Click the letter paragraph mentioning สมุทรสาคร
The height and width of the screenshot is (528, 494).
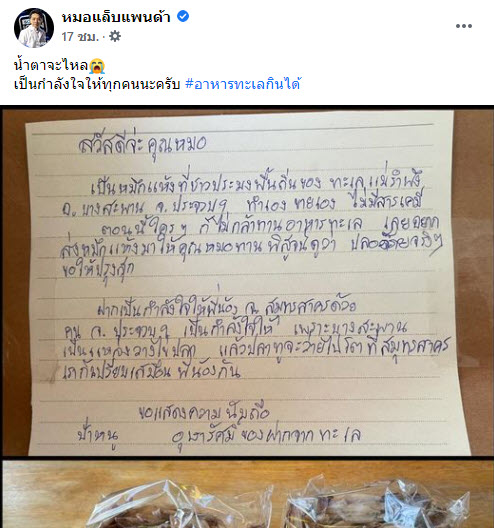[256, 339]
